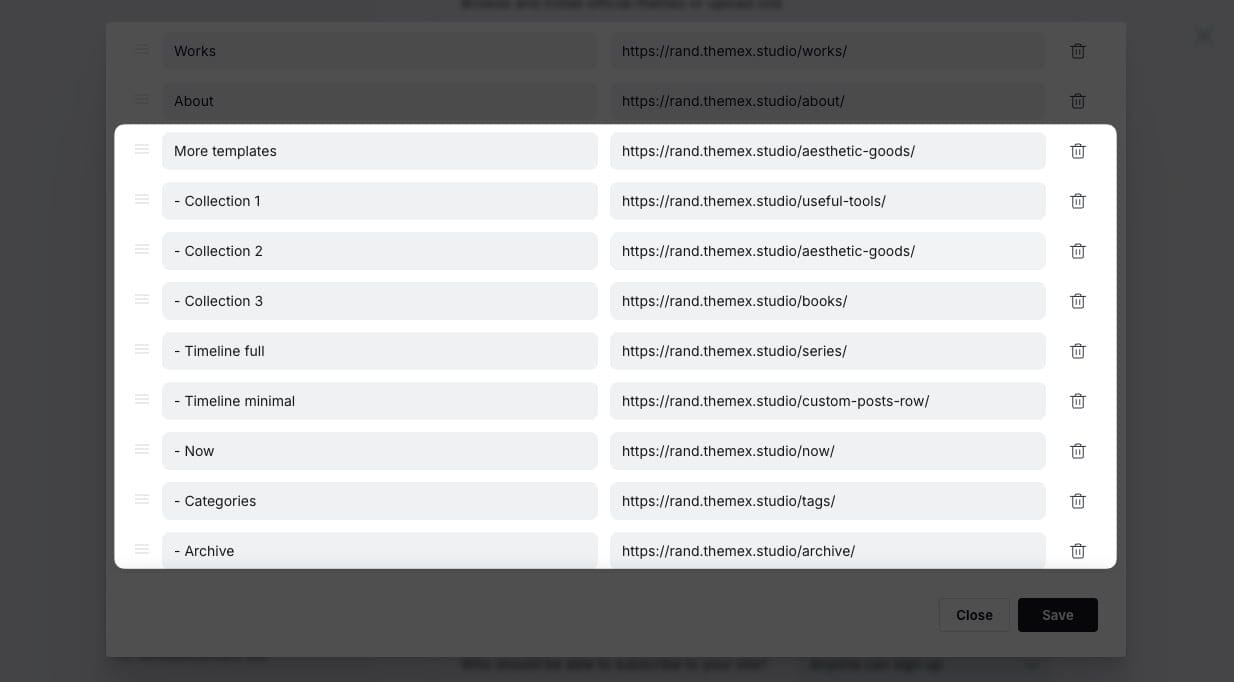
Task: Click Save to apply navigation changes
Action: click(1057, 615)
